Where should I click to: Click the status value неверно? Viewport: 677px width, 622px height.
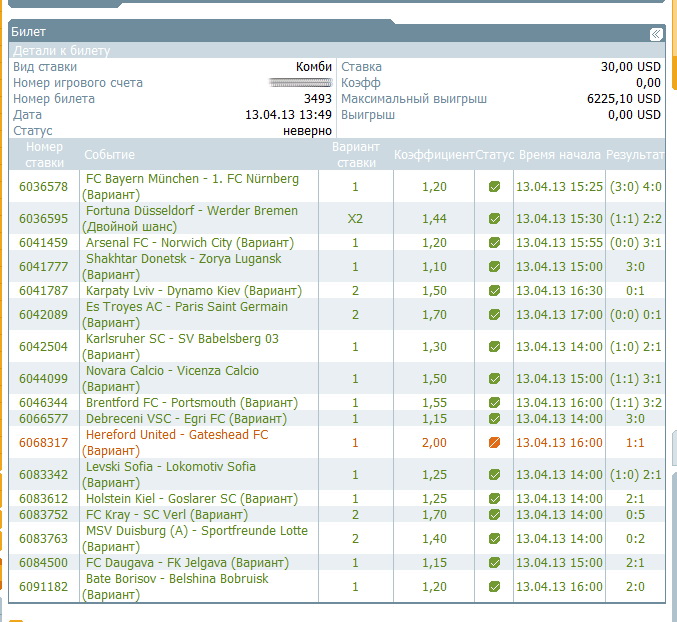(x=307, y=130)
